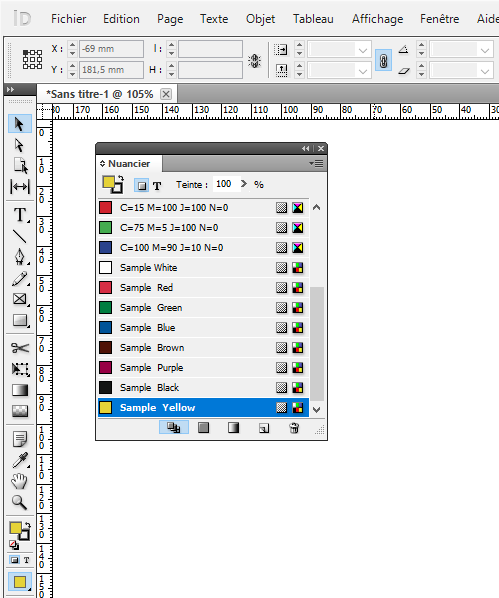This screenshot has height=598, width=499.
Task: Click the reference point locator grid
Action: [x=32, y=59]
